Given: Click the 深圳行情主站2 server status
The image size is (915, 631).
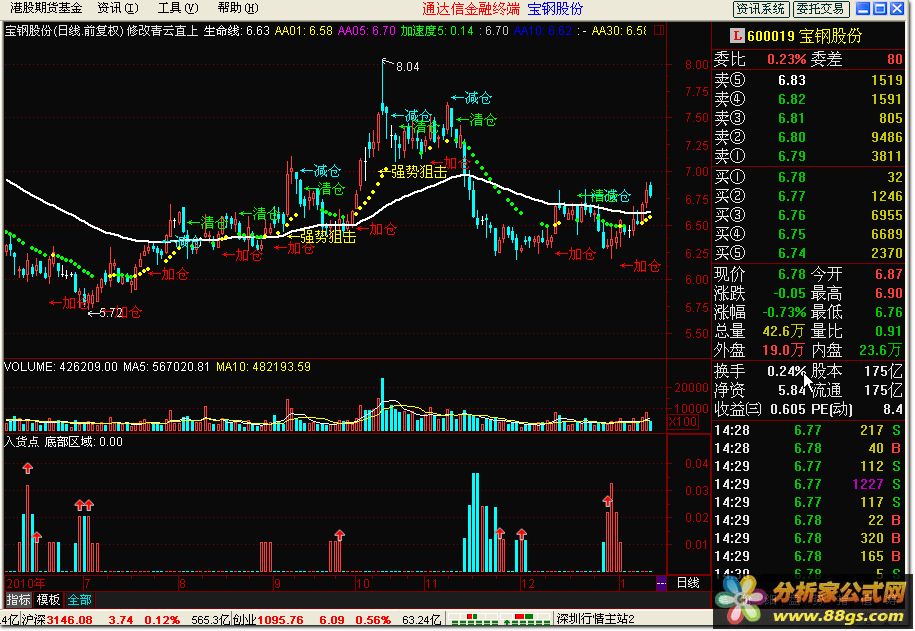Looking at the screenshot, I should pyautogui.click(x=595, y=619).
